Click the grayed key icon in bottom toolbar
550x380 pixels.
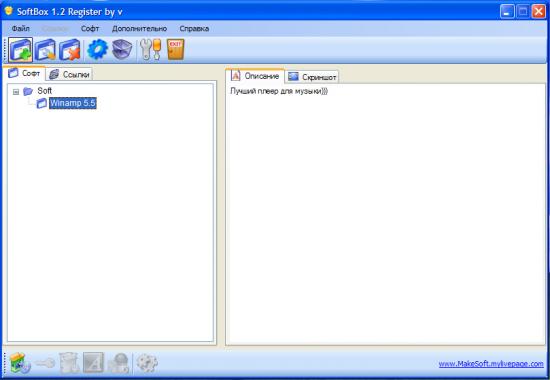[45, 363]
